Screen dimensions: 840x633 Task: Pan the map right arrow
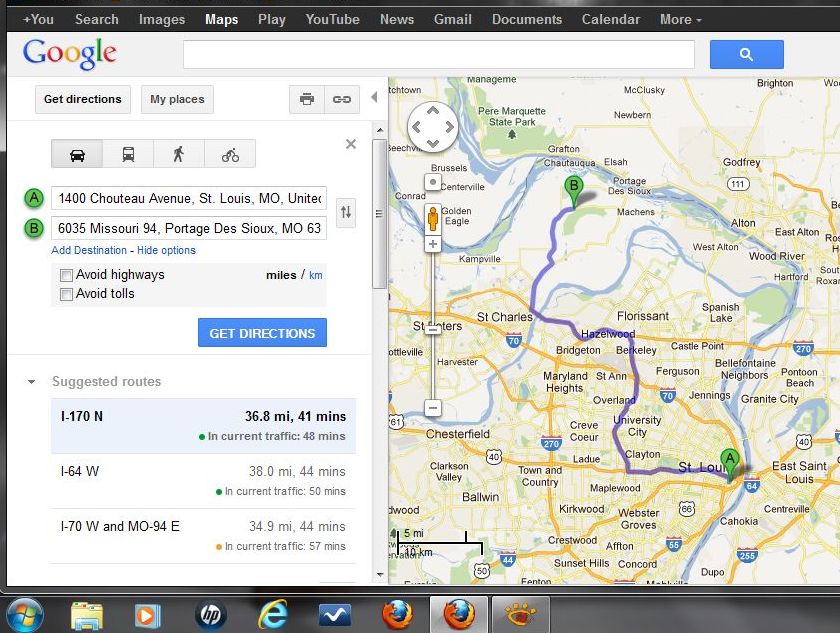449,127
